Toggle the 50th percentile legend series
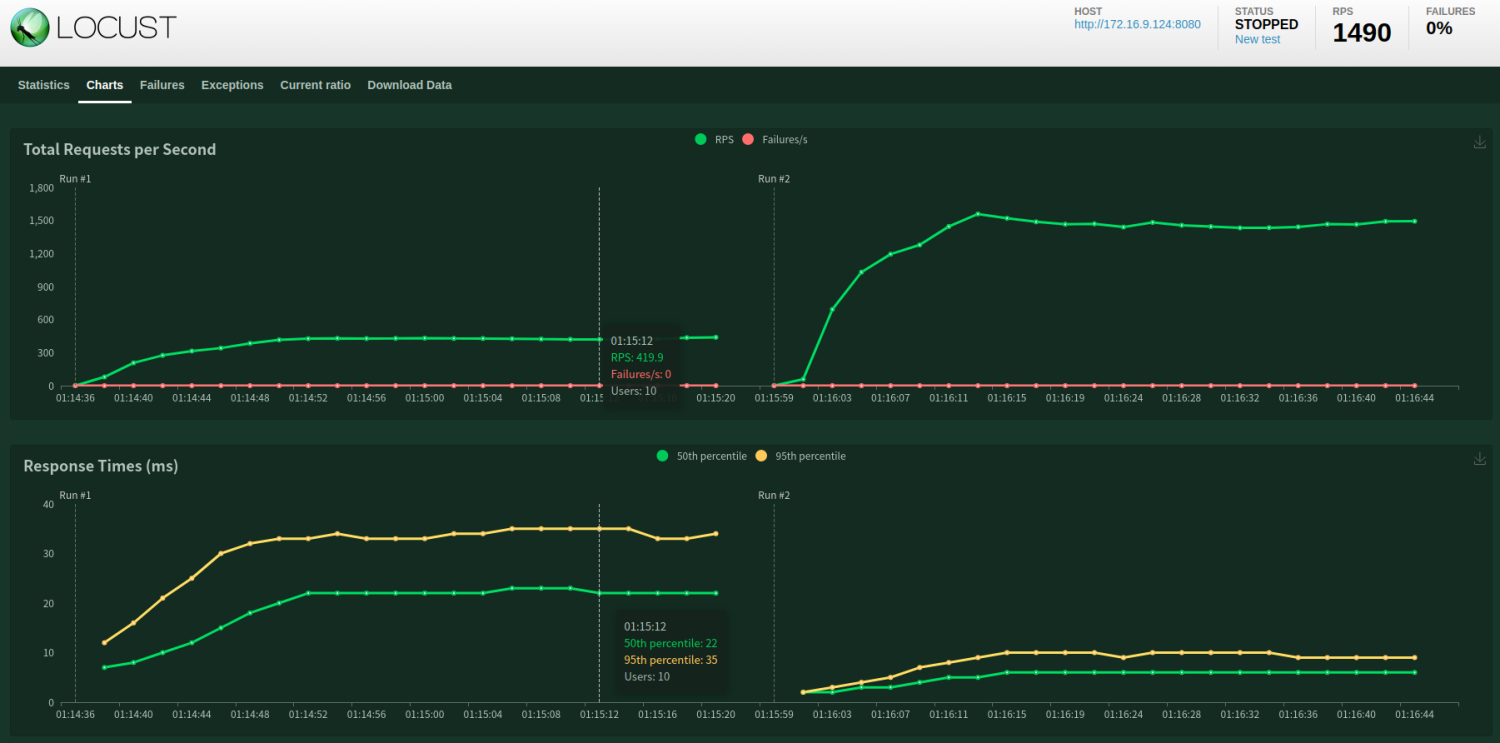Viewport: 1500px width, 743px height. (x=701, y=456)
